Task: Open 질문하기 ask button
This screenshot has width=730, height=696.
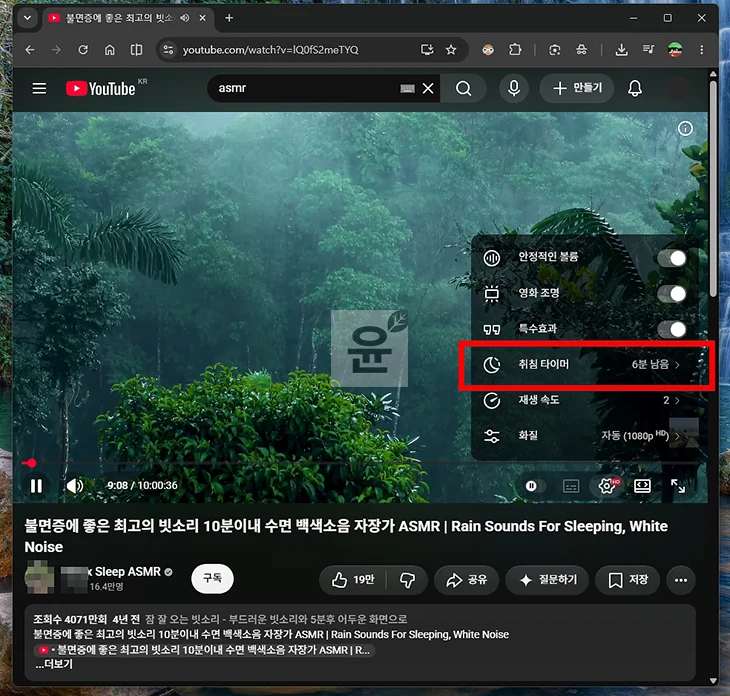Action: [x=547, y=580]
